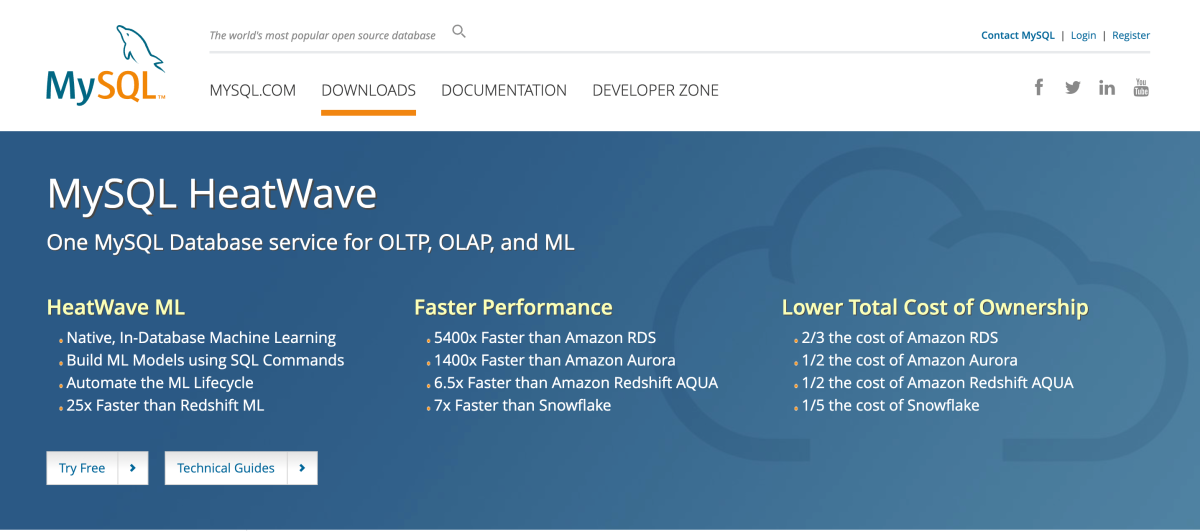Click 'Build ML Models using SQL Commands'
Viewport: 1200px width, 531px height.
205,360
